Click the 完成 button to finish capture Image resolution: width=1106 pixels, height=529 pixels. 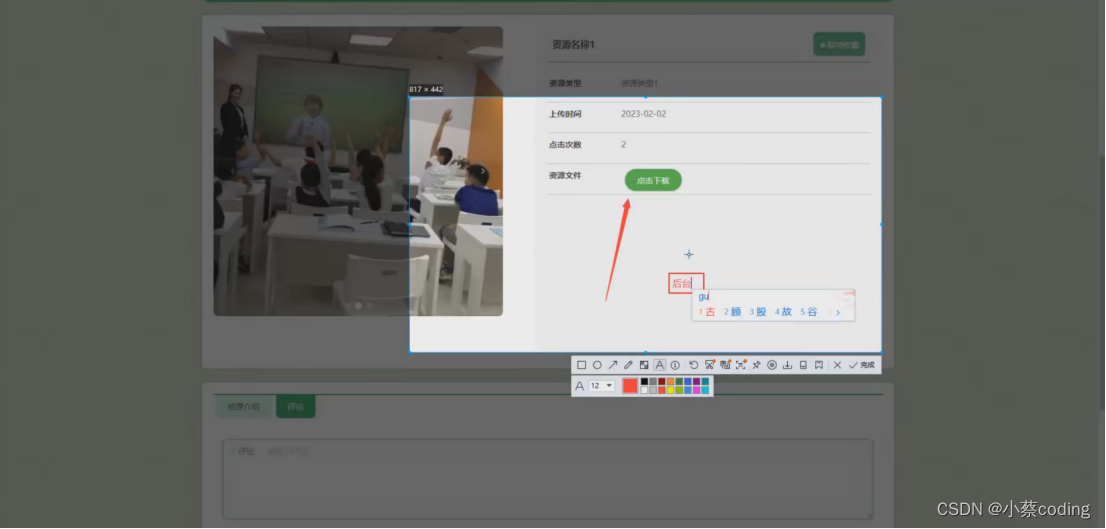point(862,365)
